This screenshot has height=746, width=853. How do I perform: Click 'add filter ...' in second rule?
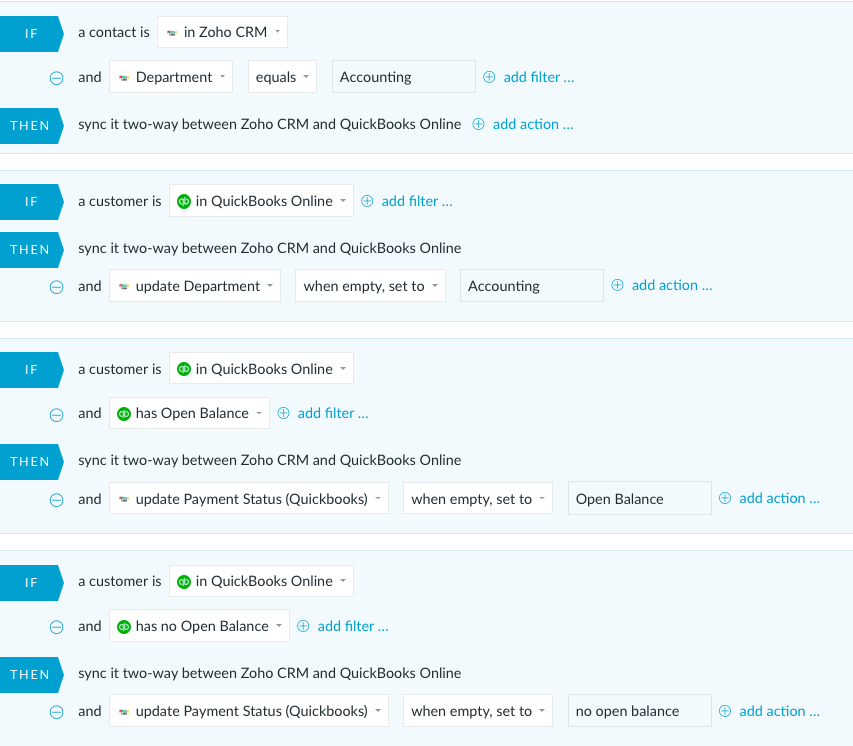[417, 201]
